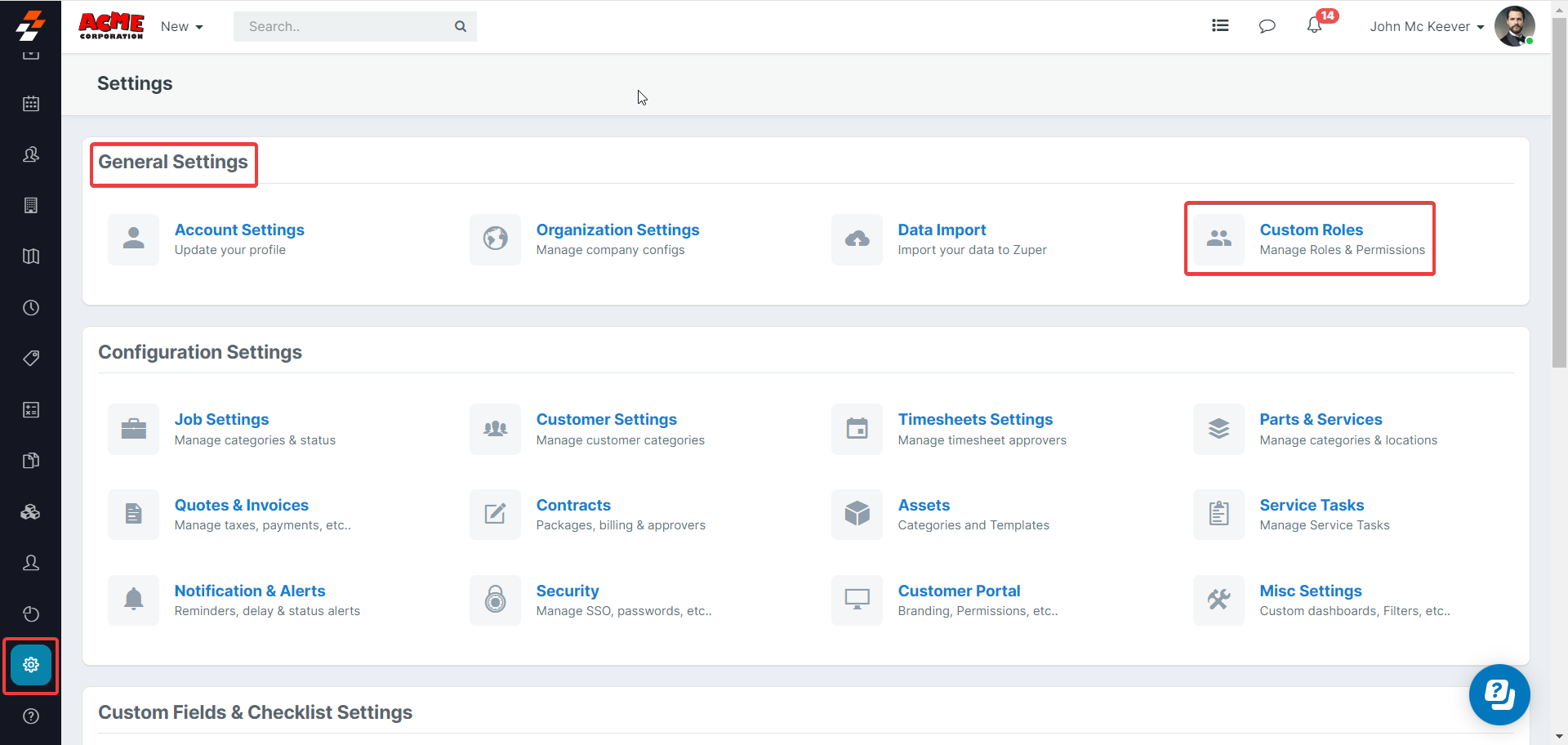The width and height of the screenshot is (1568, 745).
Task: Click the list view icon in header
Action: 1220,26
